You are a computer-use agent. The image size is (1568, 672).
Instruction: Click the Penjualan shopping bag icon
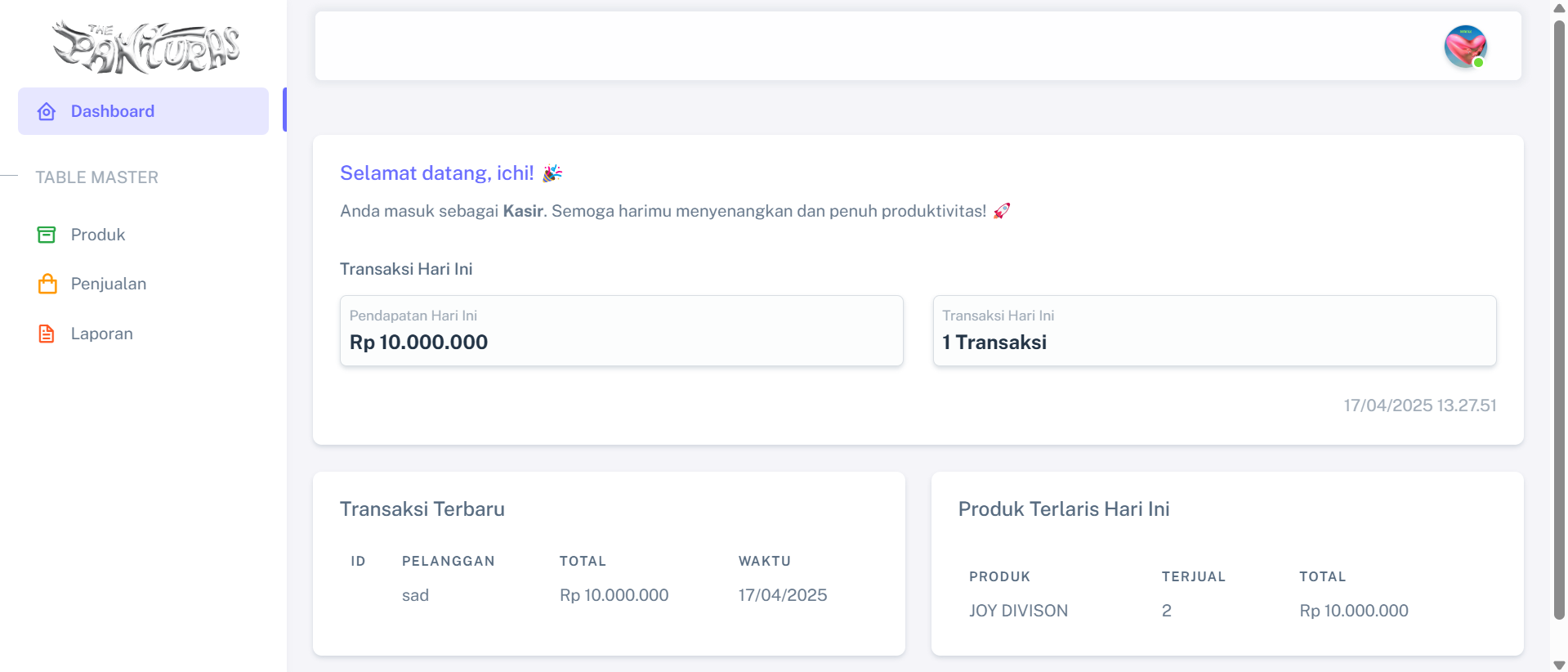point(47,284)
